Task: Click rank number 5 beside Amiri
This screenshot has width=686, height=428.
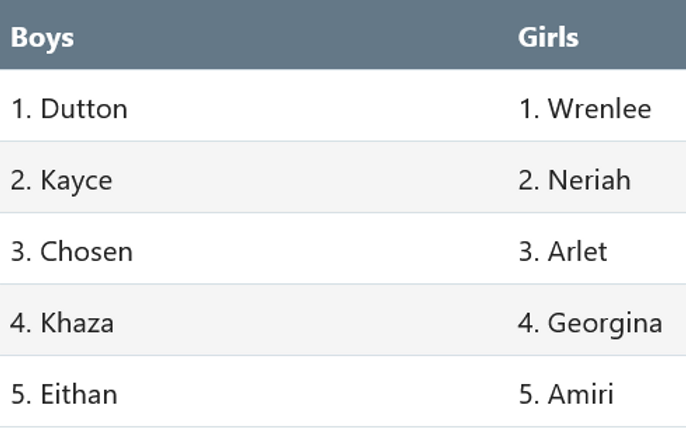Action: 529,394
